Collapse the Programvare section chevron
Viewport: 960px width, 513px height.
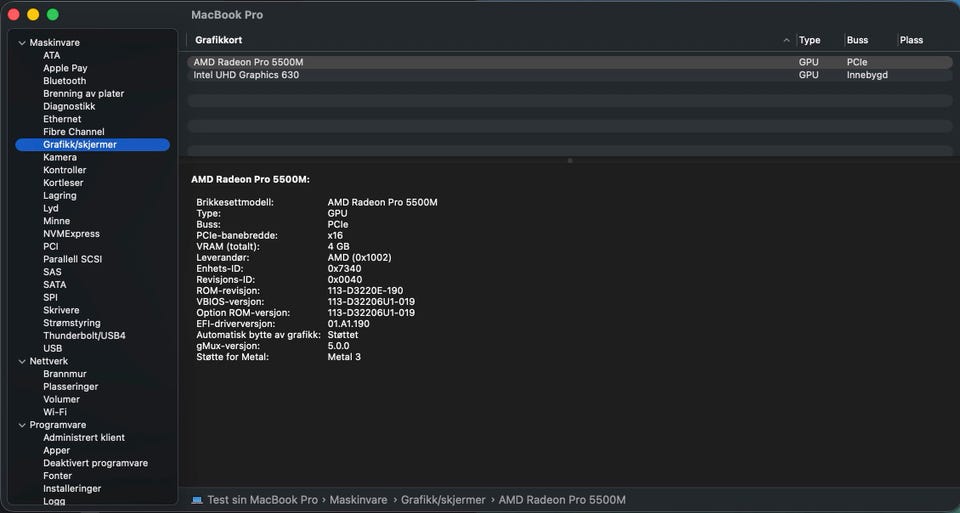[x=22, y=425]
